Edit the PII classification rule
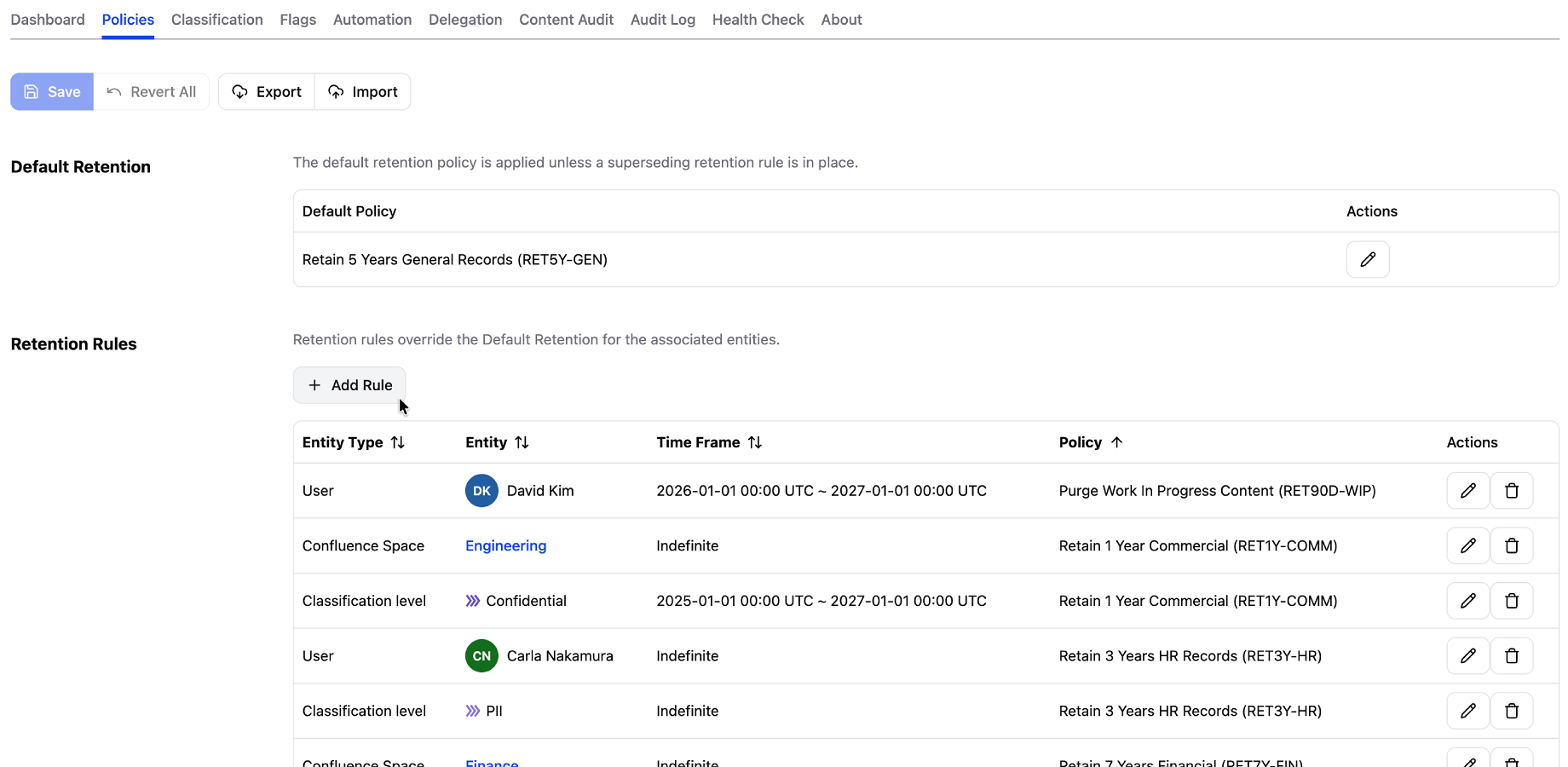This screenshot has width=1568, height=767. point(1467,711)
